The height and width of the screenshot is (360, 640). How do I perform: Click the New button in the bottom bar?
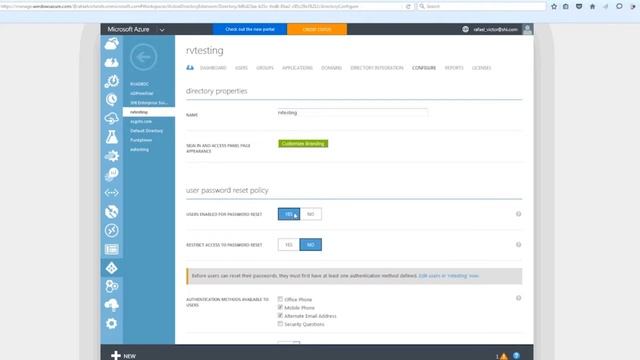pos(123,356)
